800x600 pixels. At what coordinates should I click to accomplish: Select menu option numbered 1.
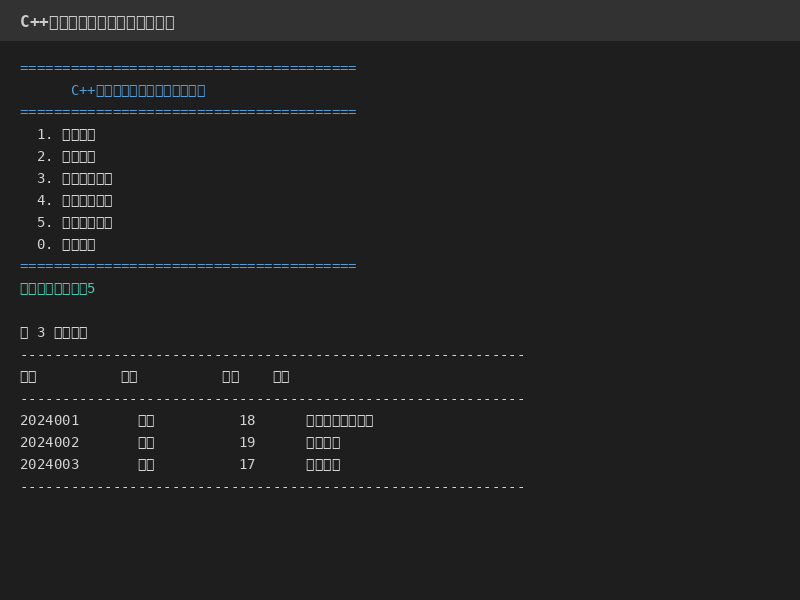[66, 135]
